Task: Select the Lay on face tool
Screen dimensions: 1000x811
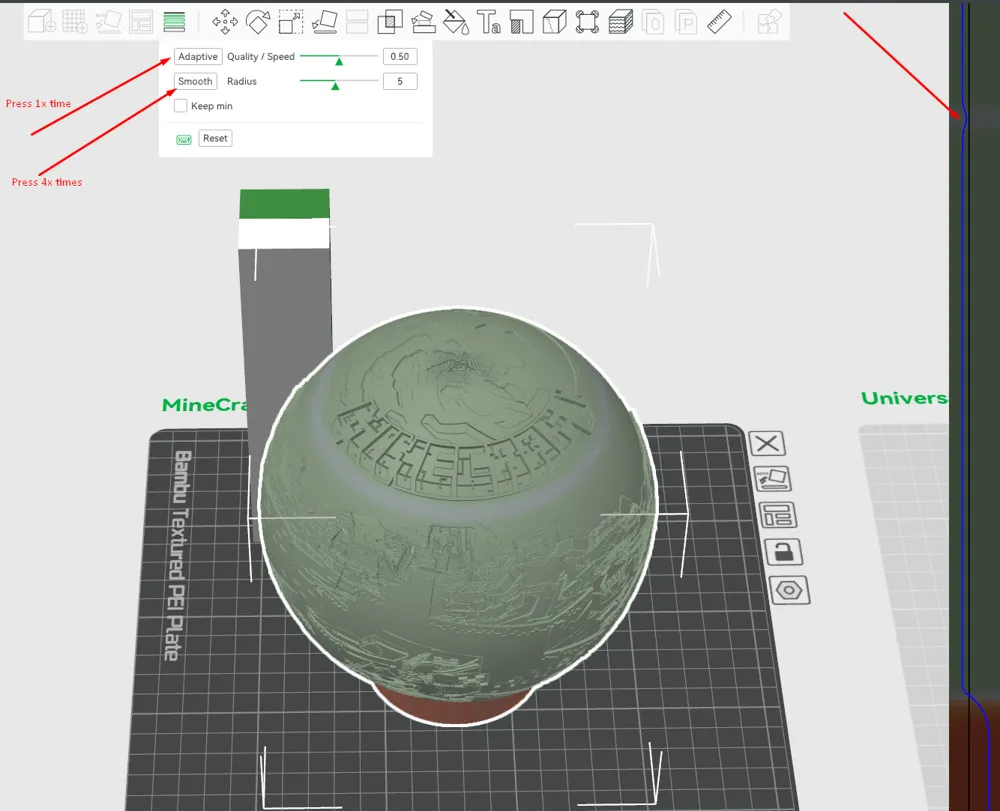Action: click(x=324, y=22)
